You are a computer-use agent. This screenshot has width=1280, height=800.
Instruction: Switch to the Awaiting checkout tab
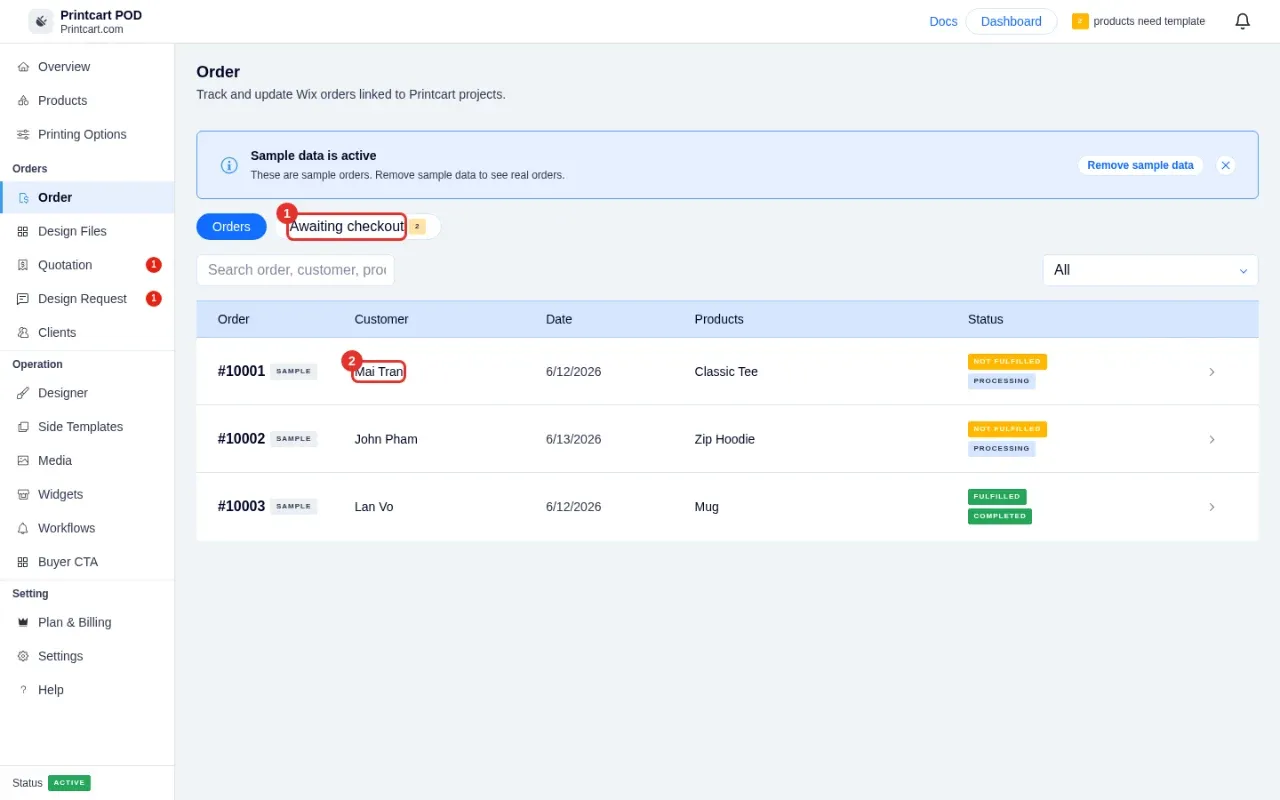[358, 227]
